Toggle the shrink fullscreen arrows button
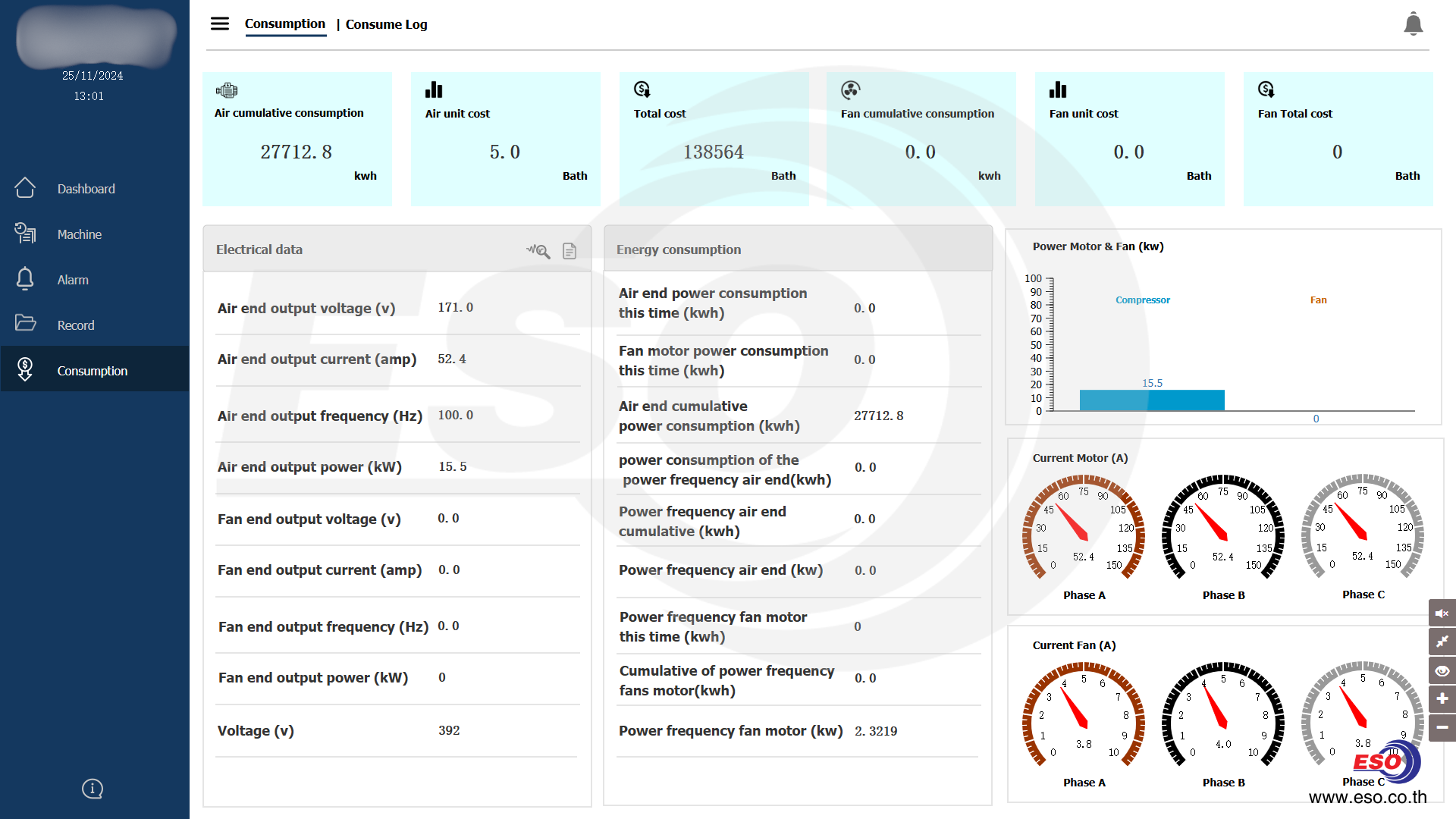Image resolution: width=1456 pixels, height=819 pixels. [1442, 642]
